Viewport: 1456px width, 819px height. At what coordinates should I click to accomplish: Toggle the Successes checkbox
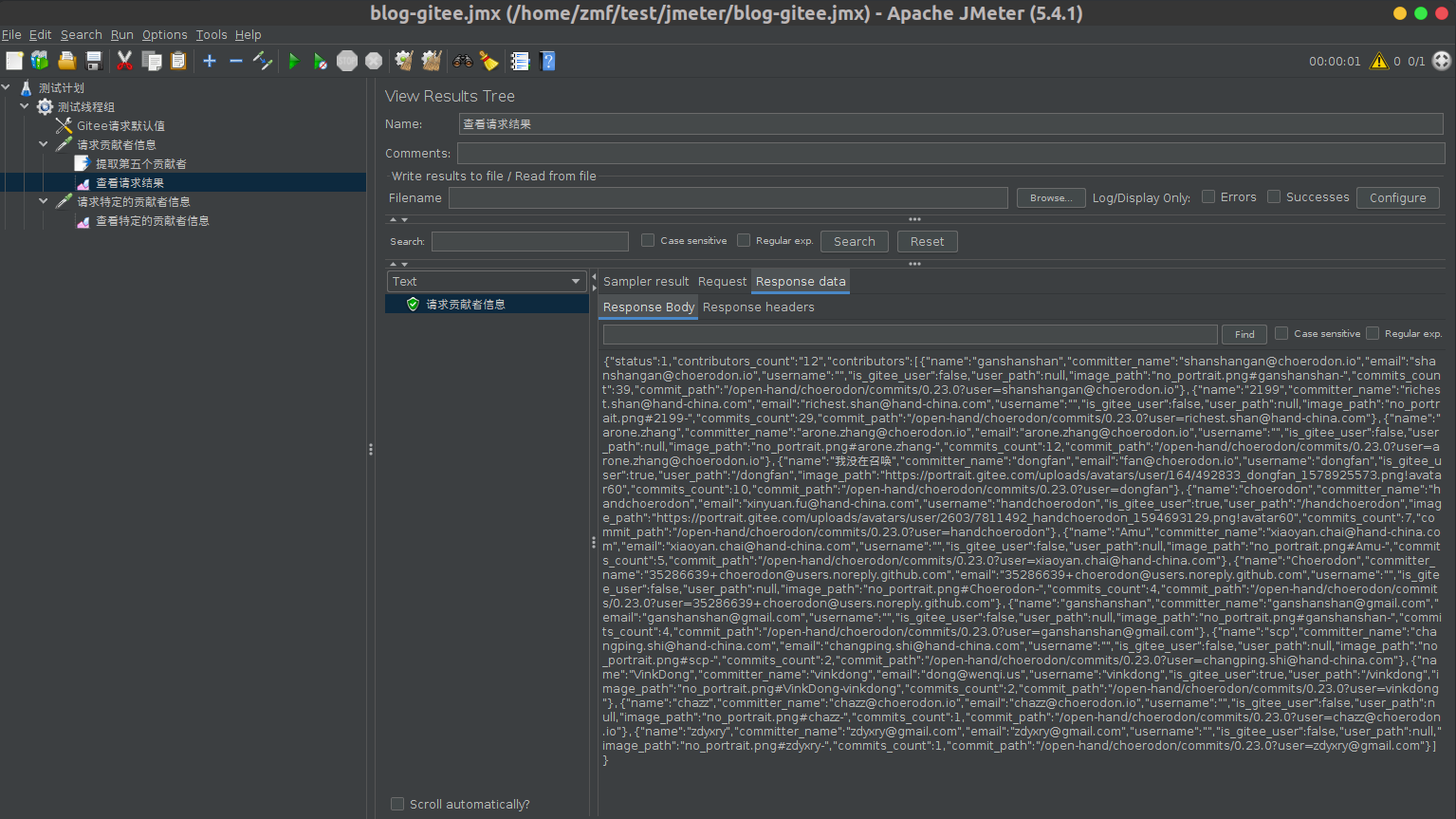1274,196
